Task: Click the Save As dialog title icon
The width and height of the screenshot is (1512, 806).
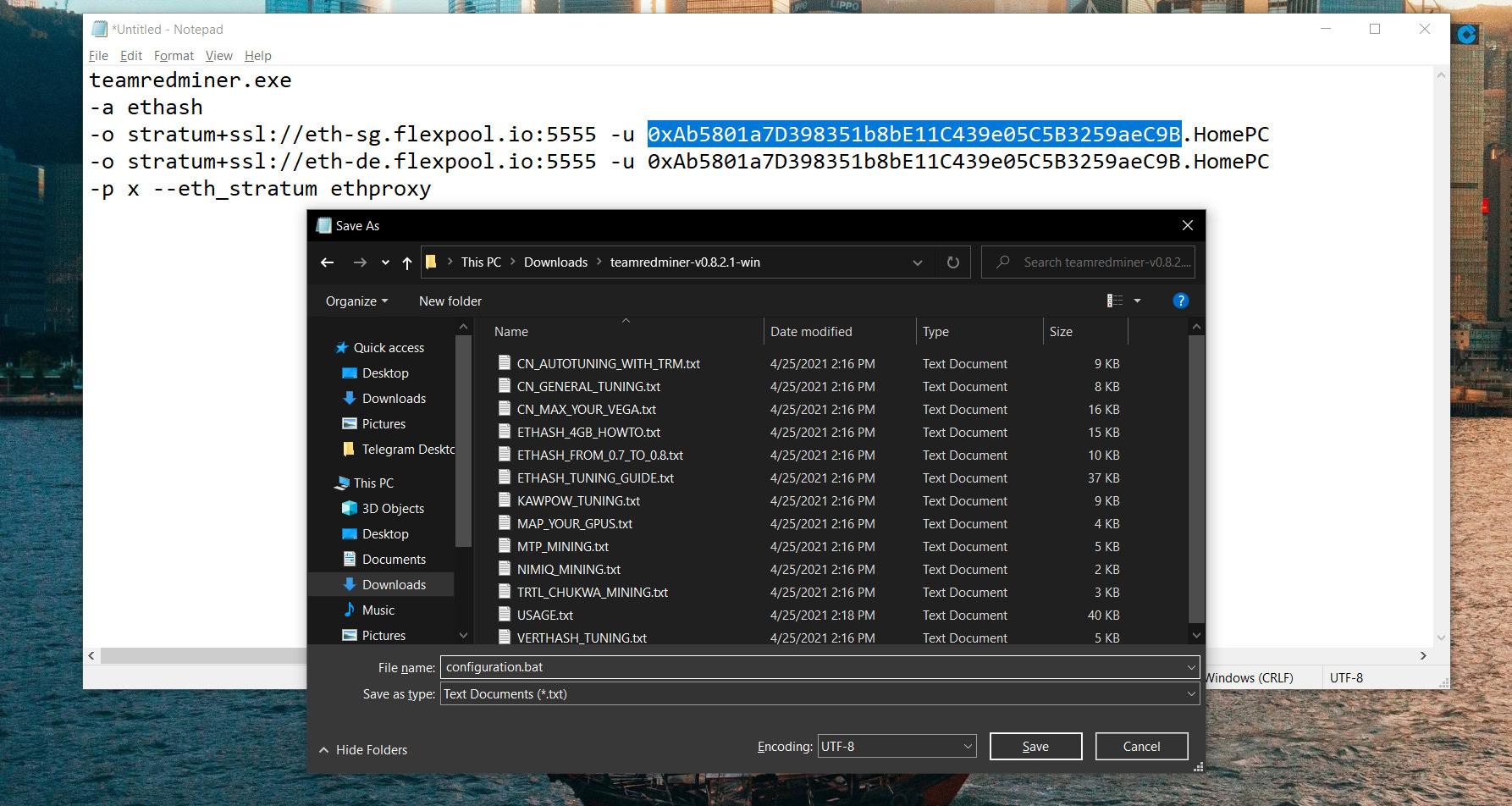Action: 323,225
